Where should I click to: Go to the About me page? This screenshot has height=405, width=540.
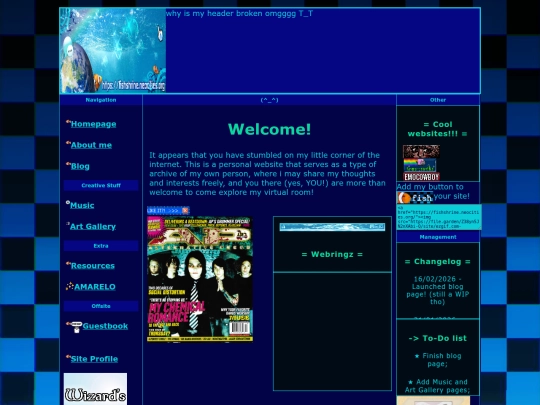(x=91, y=145)
